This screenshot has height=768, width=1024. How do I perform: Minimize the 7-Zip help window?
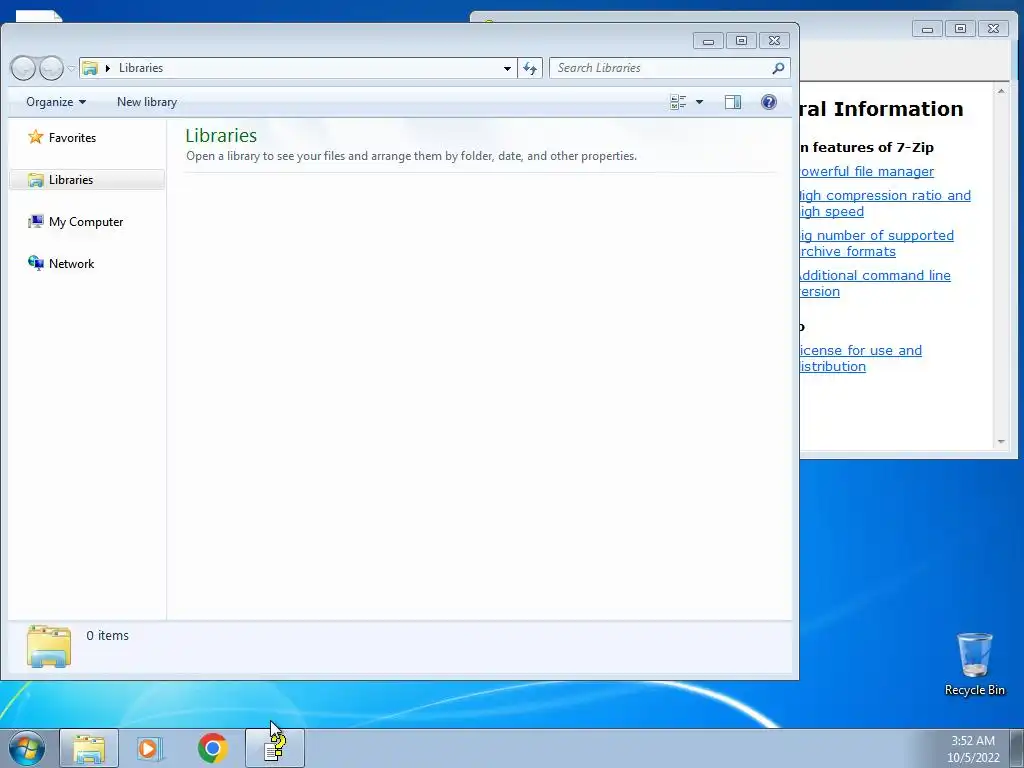[x=927, y=29]
